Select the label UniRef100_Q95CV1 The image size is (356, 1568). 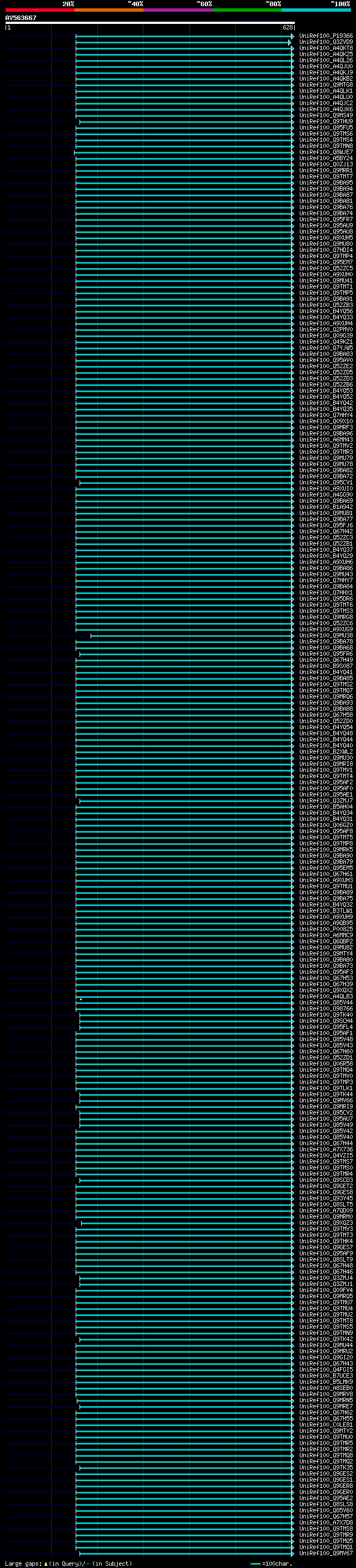(x=326, y=483)
